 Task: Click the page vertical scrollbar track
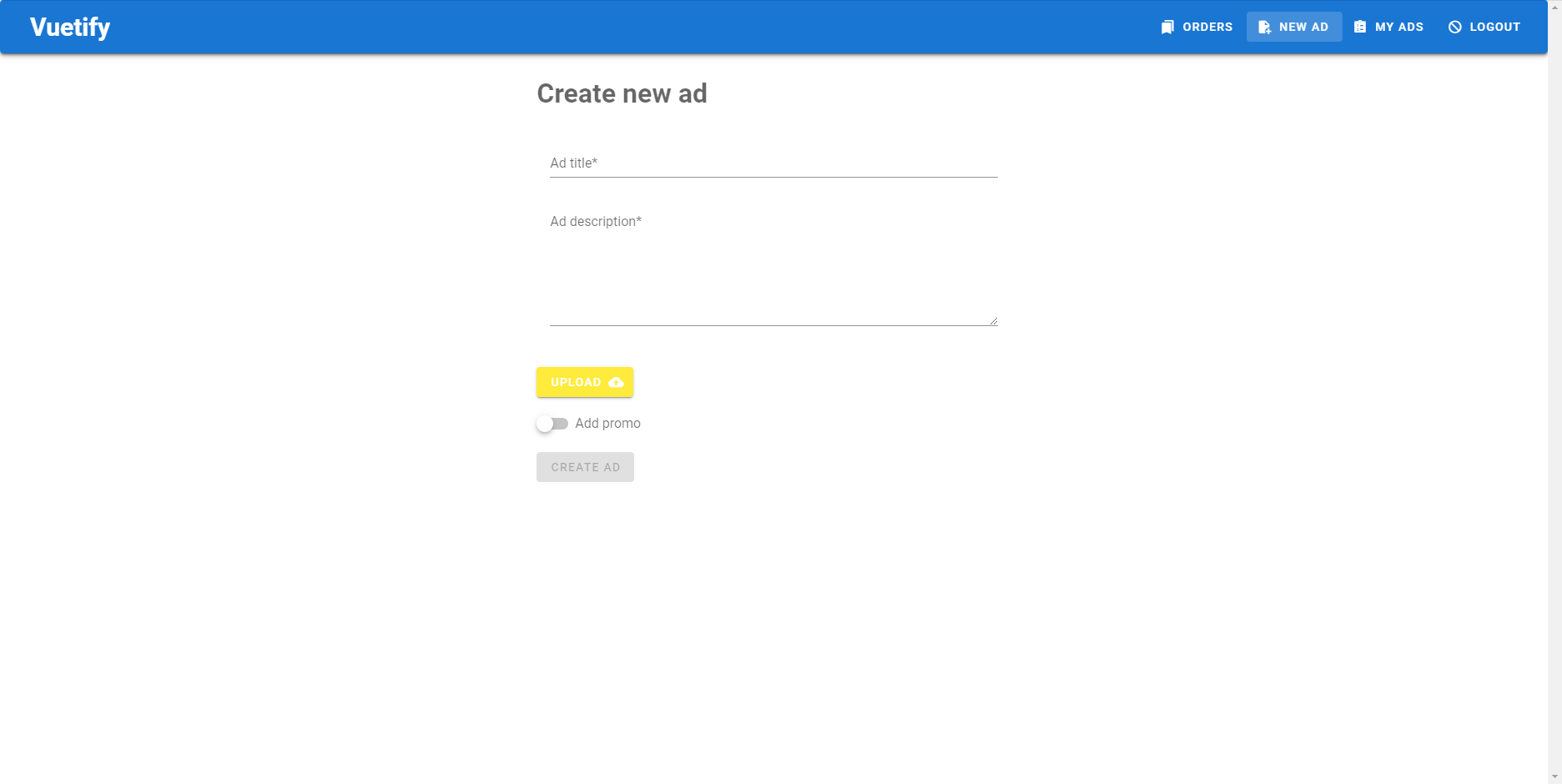click(x=1554, y=392)
